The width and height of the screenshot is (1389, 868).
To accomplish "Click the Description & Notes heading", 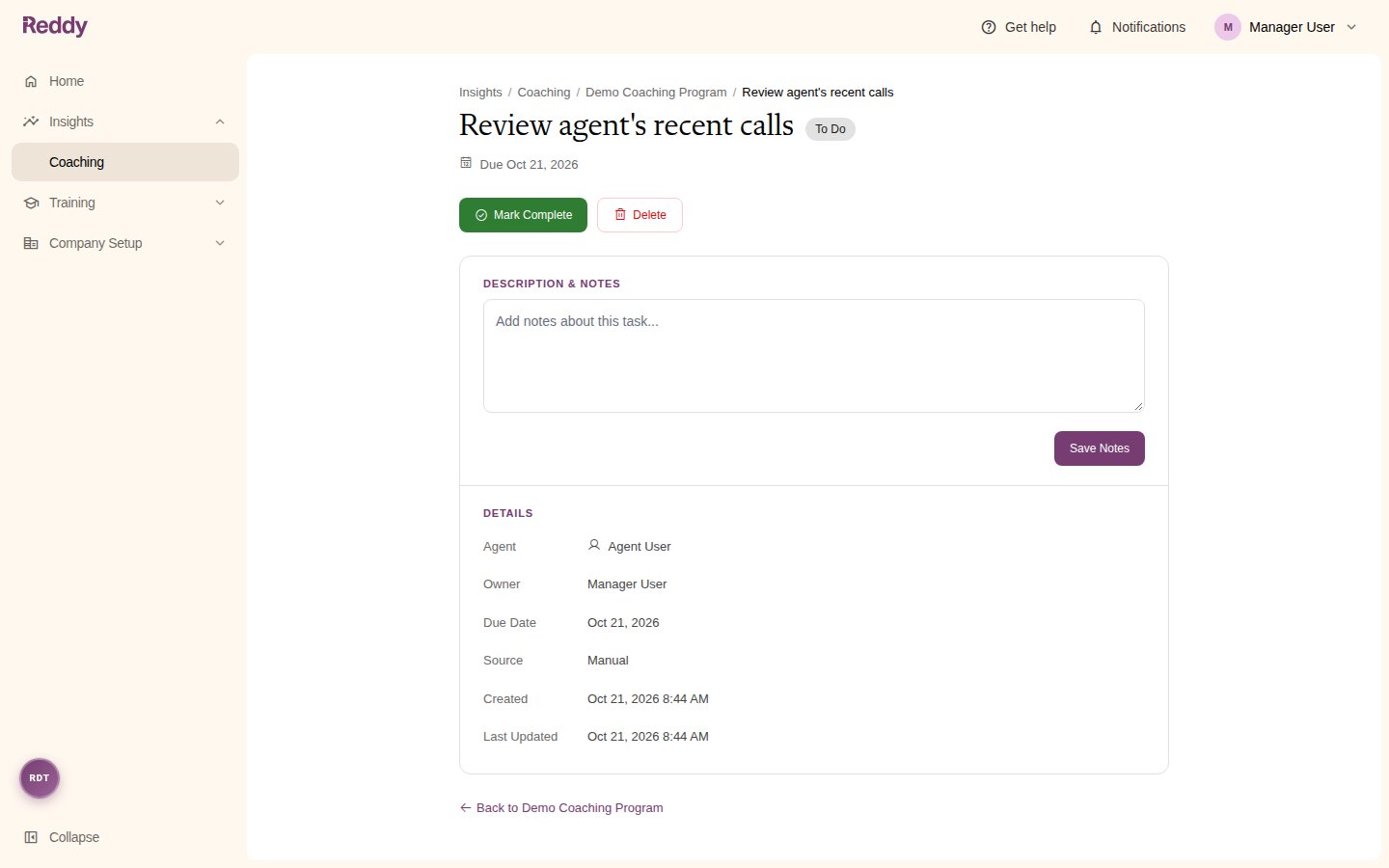I will [552, 284].
